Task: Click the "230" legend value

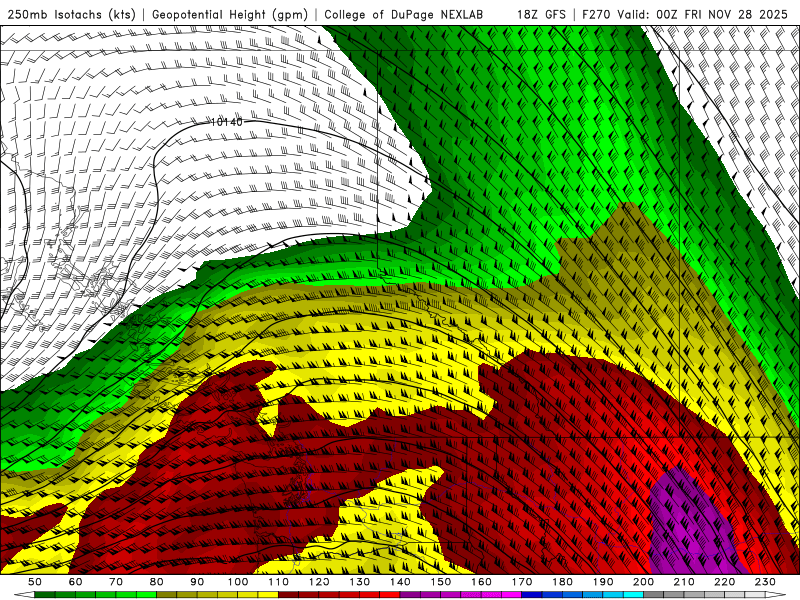Action: [x=765, y=582]
